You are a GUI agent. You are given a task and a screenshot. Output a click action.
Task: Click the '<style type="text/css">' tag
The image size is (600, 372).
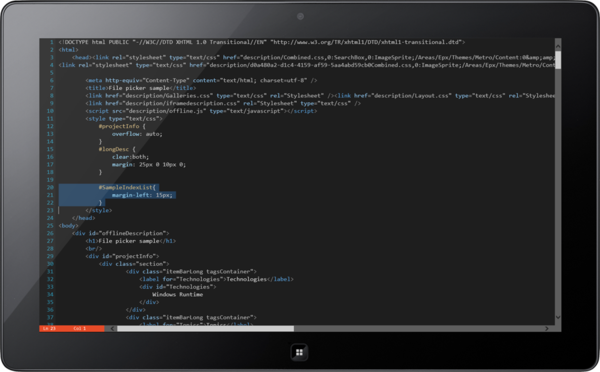[x=124, y=119]
